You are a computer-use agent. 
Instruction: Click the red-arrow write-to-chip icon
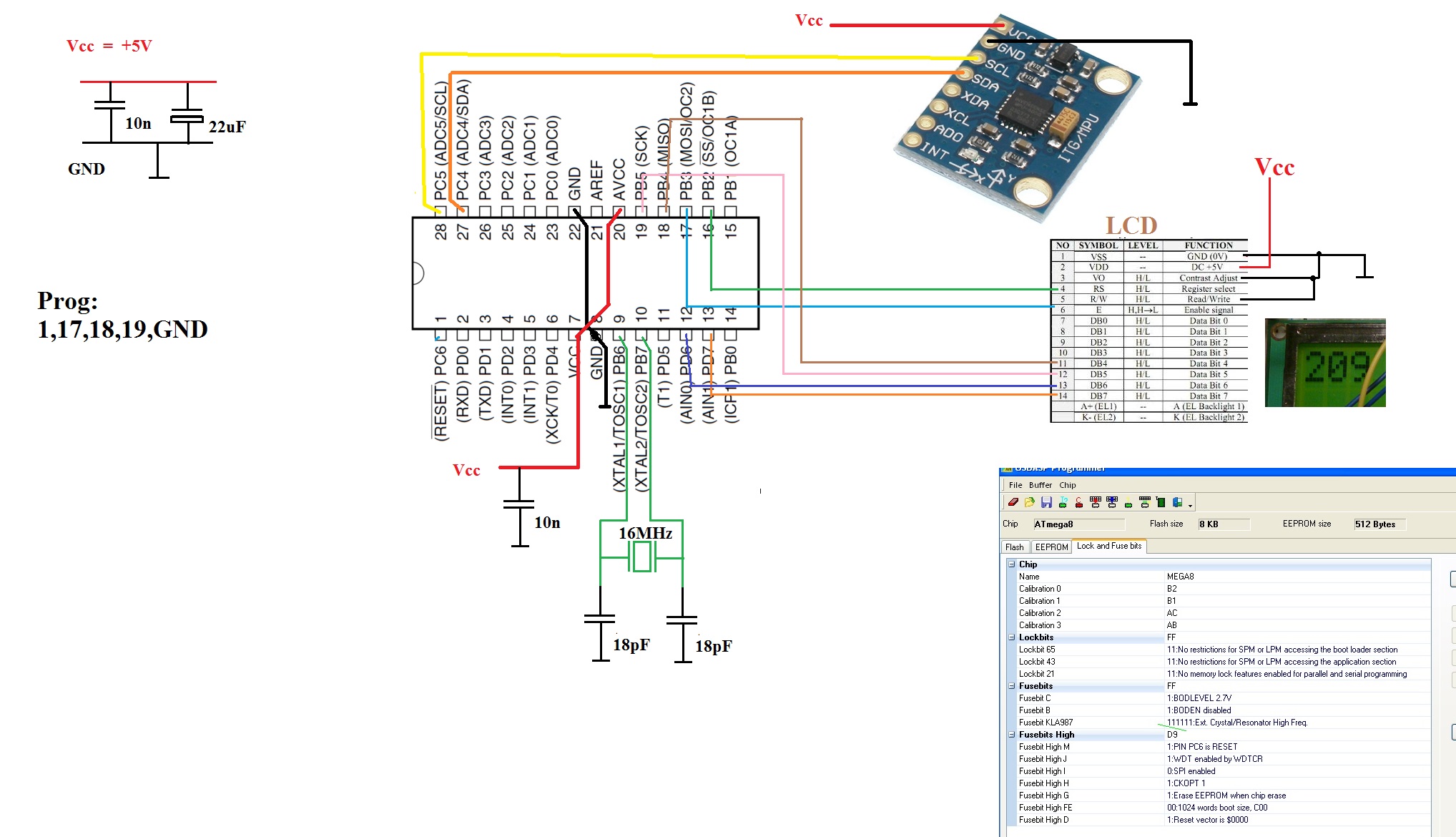(1096, 502)
